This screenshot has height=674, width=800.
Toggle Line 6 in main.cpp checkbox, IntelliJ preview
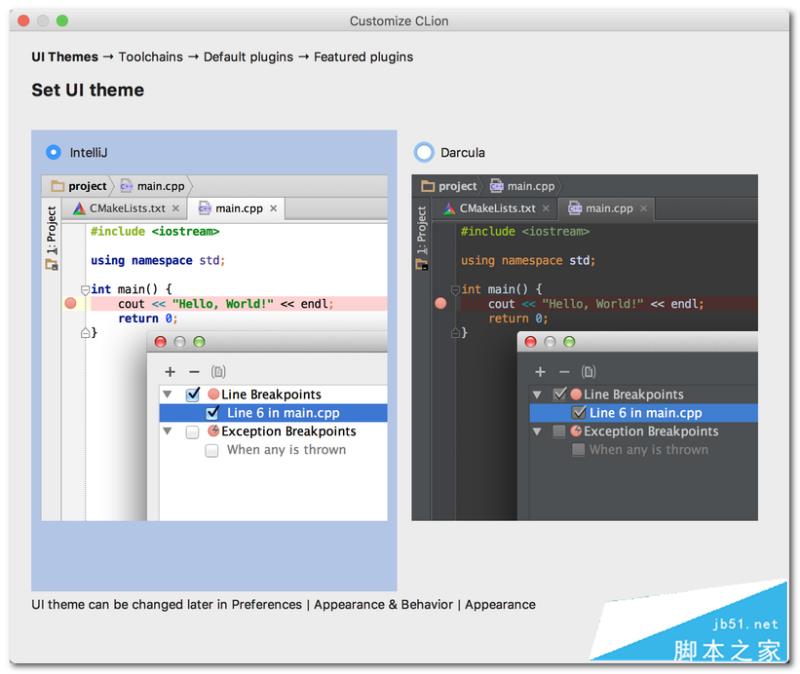coord(213,412)
